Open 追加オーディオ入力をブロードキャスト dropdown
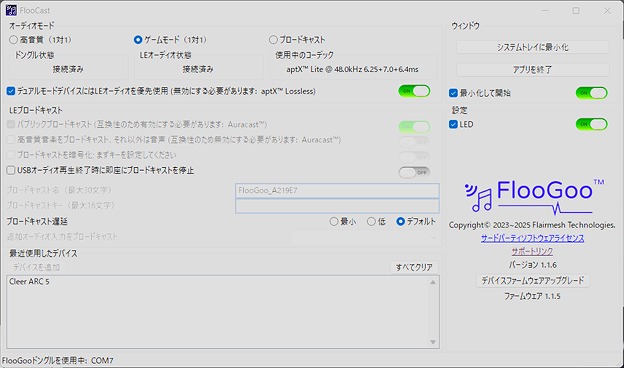The height and width of the screenshot is (368, 624). coord(366,237)
